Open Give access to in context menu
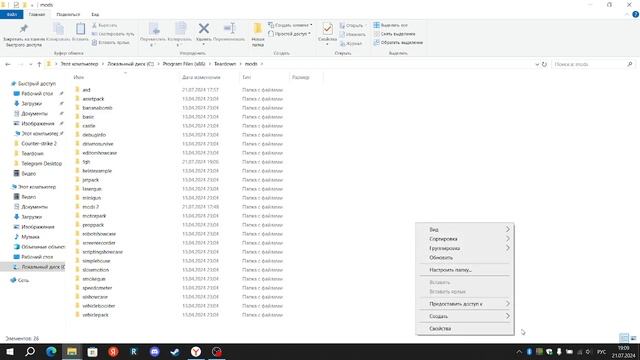 point(465,304)
